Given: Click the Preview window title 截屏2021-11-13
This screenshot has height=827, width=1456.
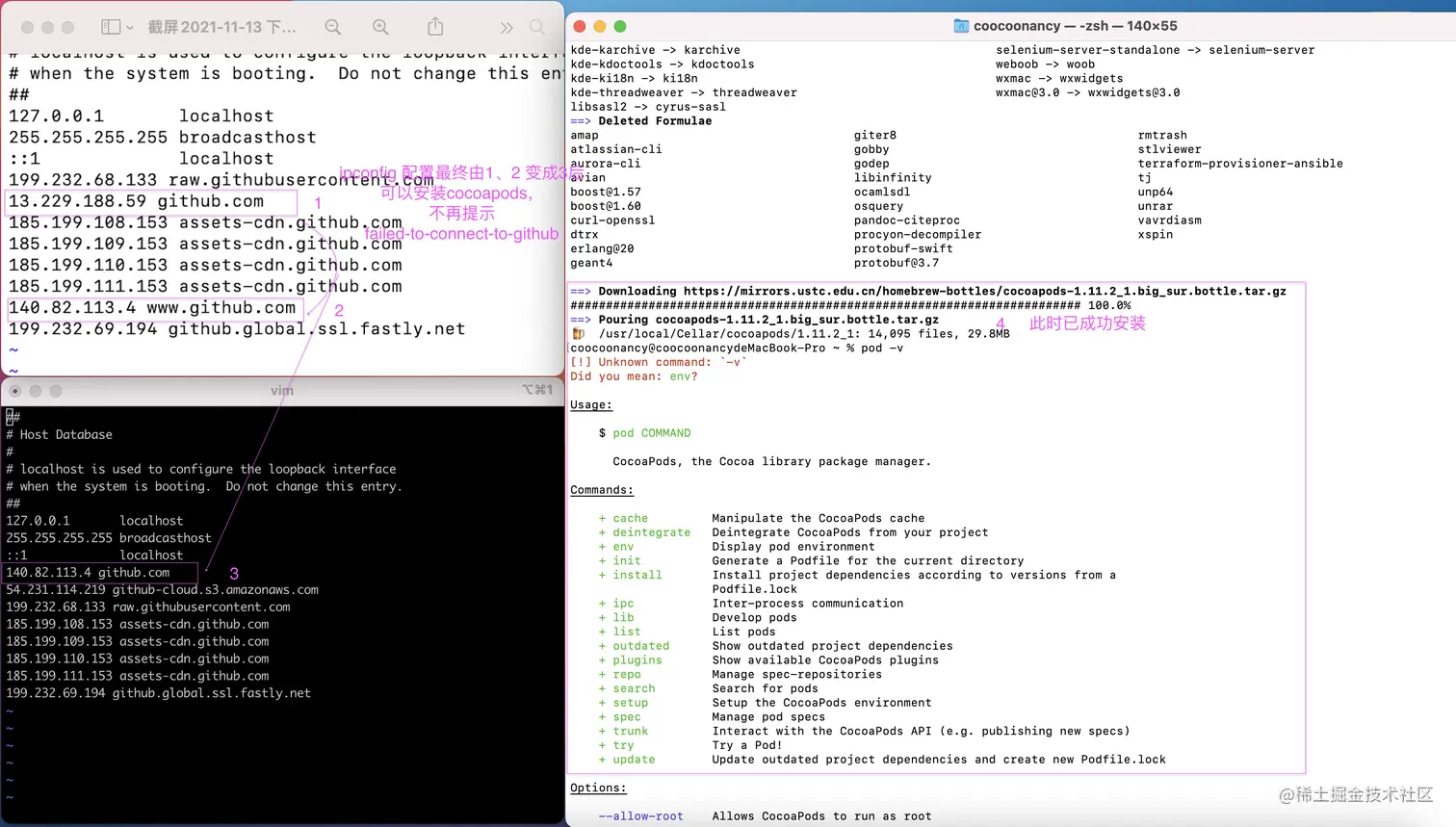Looking at the screenshot, I should point(221,27).
